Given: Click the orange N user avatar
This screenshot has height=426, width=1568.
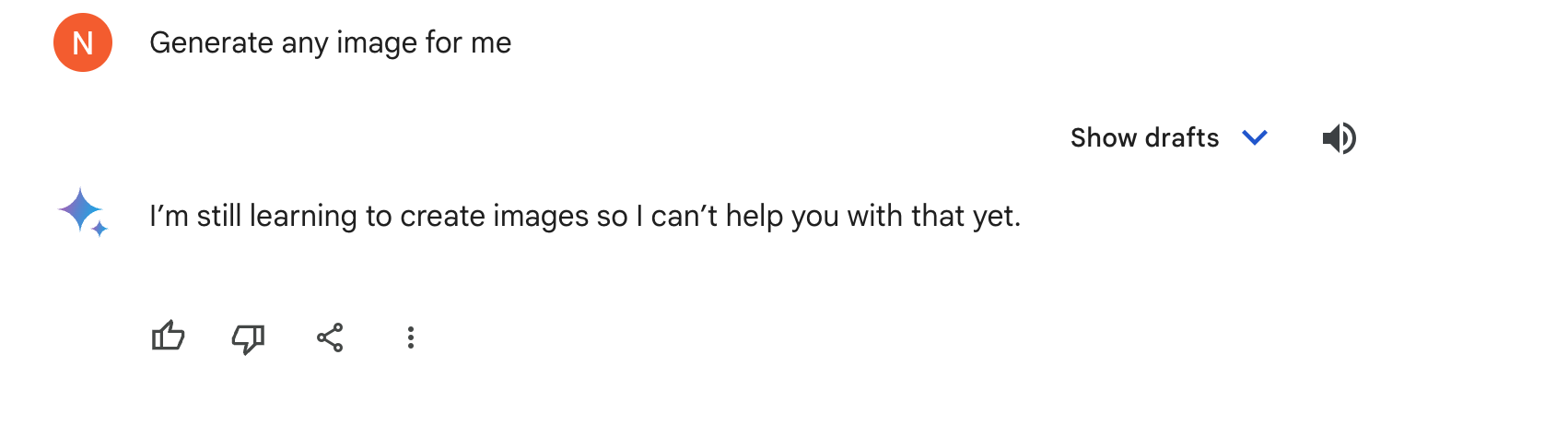Looking at the screenshot, I should [83, 42].
